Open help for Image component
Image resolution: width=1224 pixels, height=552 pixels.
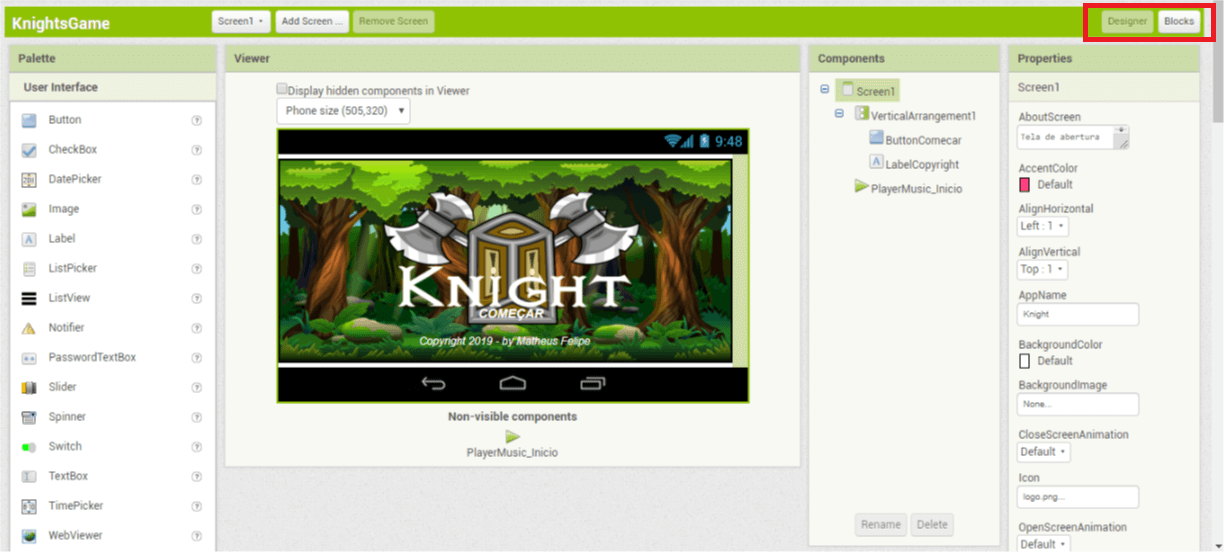(x=196, y=209)
